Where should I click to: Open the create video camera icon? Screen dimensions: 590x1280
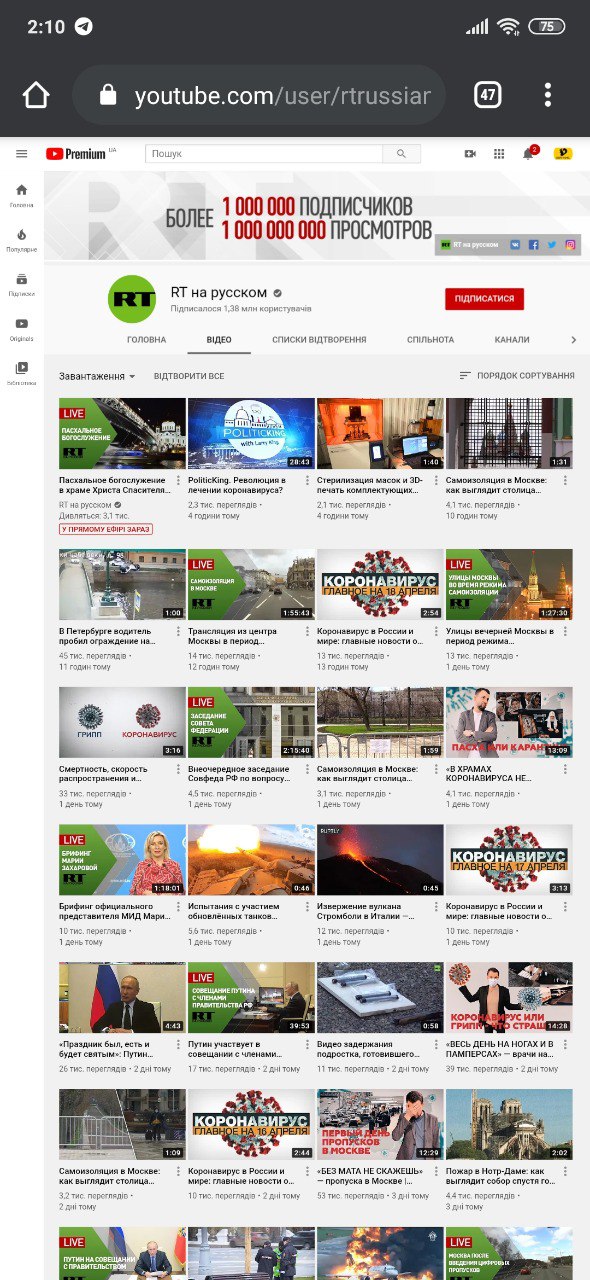pos(470,154)
